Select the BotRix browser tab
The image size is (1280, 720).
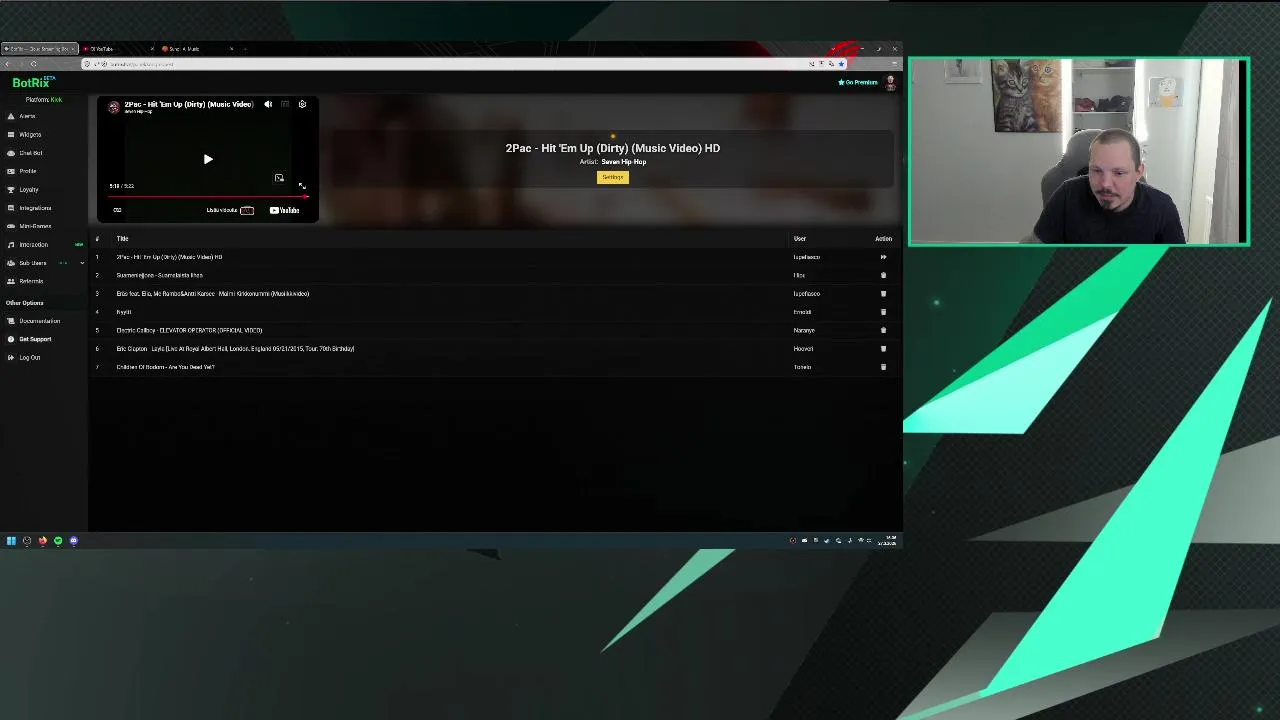pos(39,49)
